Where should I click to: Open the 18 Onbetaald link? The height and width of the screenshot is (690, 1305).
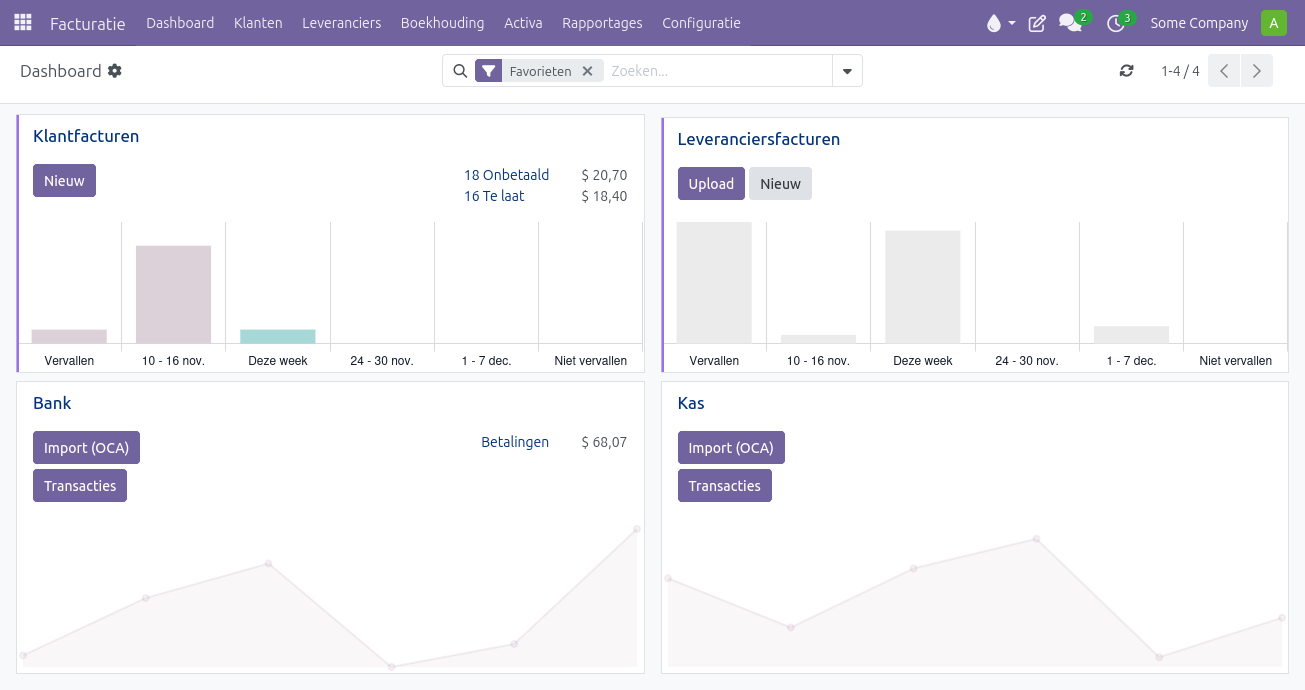tap(506, 175)
